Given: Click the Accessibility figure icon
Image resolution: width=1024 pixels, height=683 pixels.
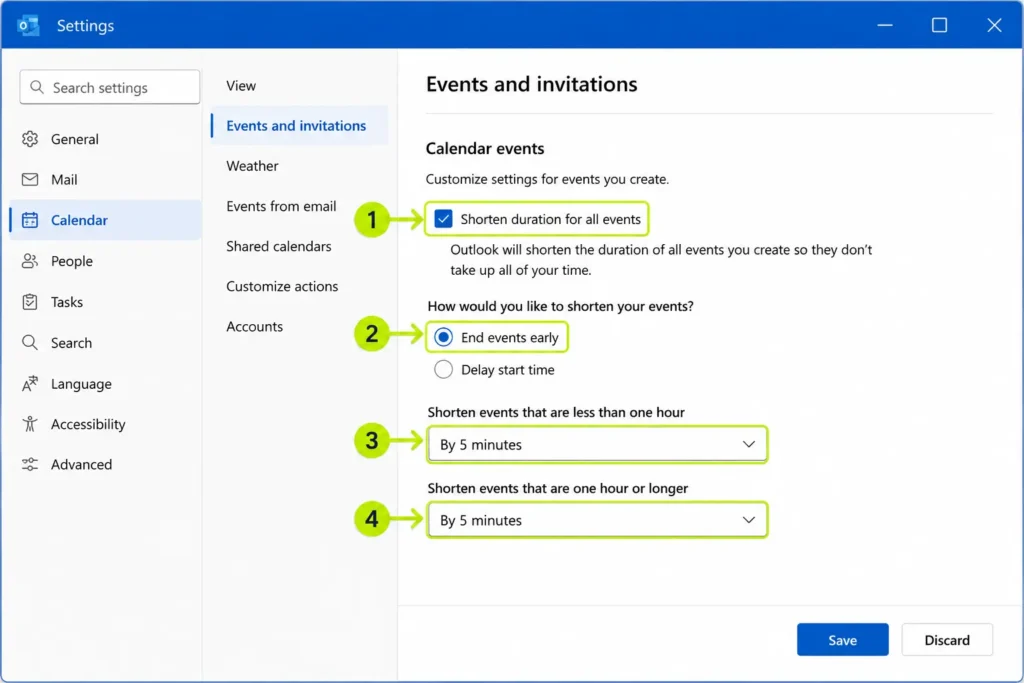Looking at the screenshot, I should pos(30,424).
